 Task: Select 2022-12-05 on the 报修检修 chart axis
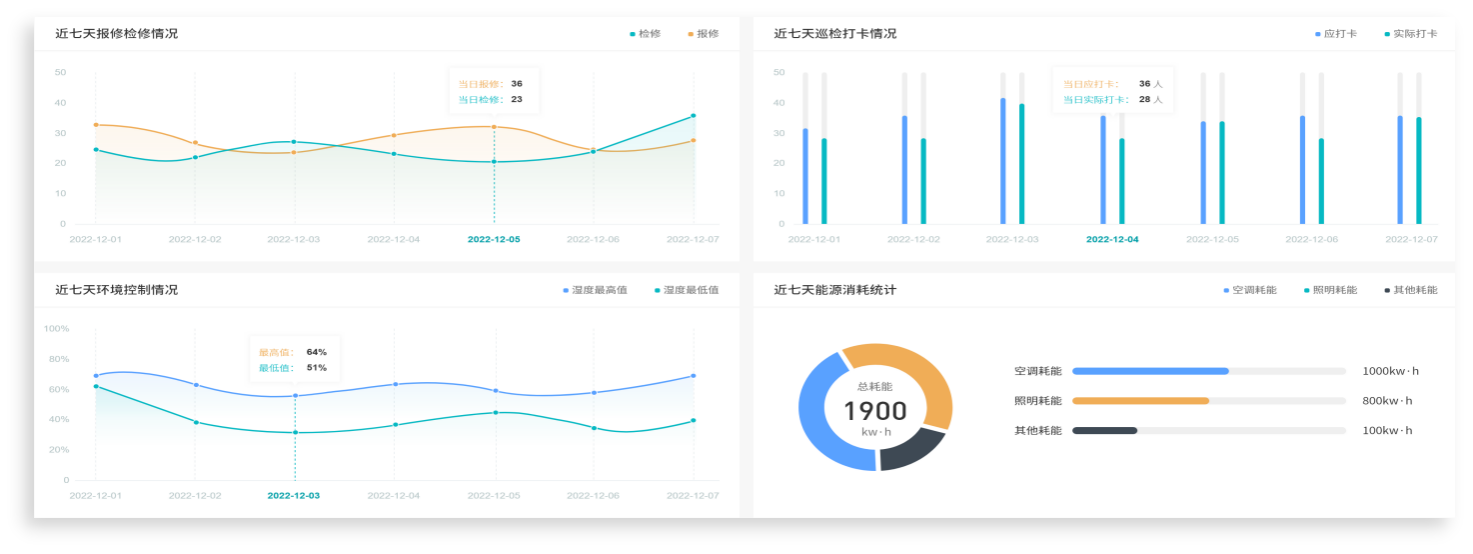point(494,240)
